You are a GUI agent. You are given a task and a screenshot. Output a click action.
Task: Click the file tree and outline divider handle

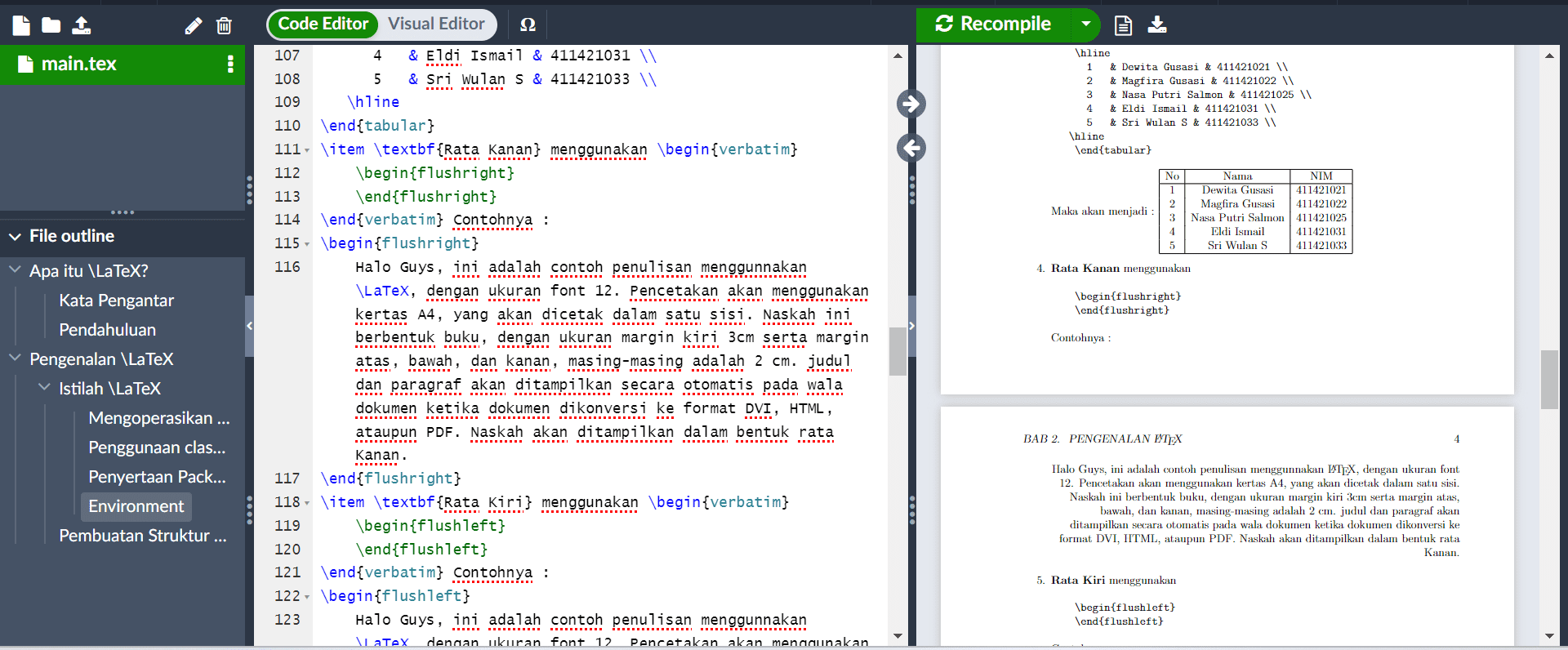pos(122,212)
